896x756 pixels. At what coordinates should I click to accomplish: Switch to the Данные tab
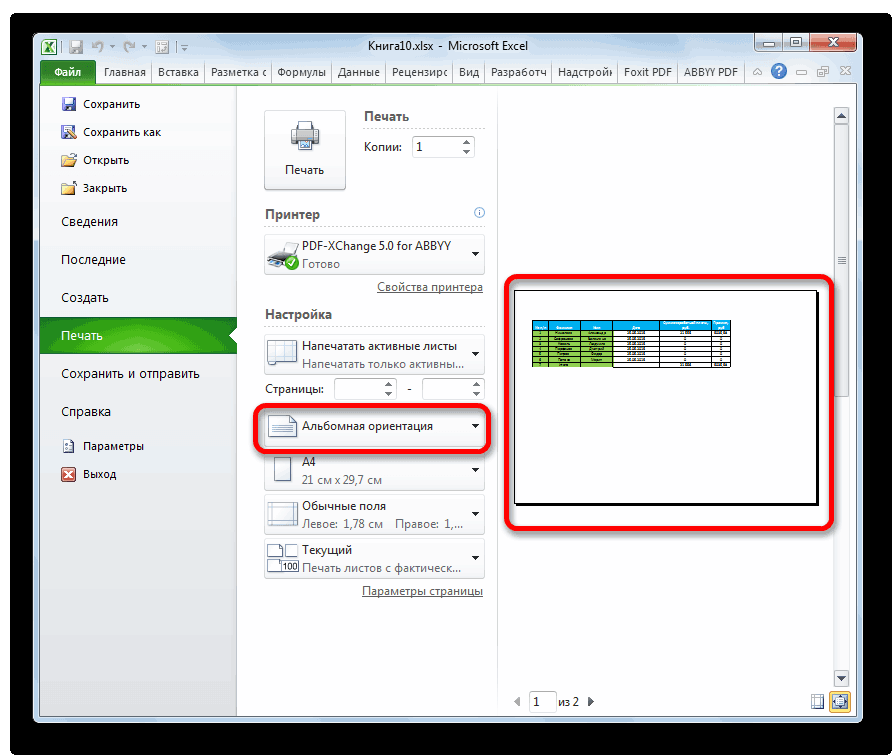click(358, 72)
